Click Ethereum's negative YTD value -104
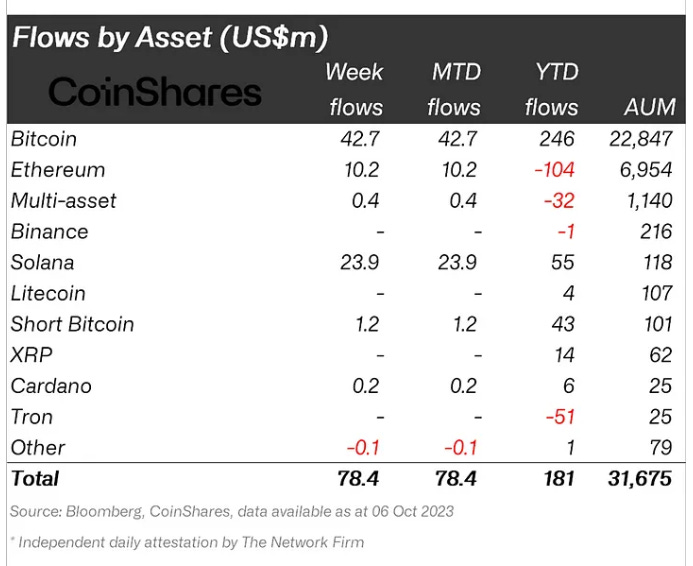The image size is (693, 566). [555, 170]
